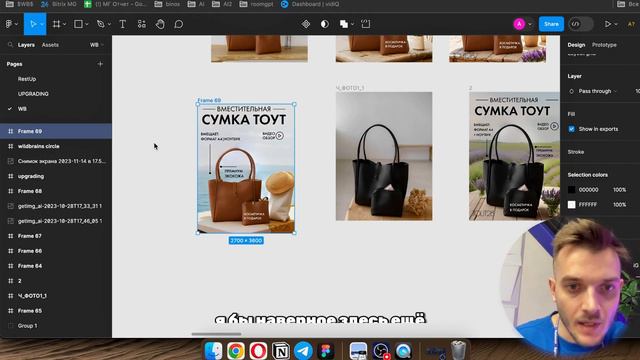Click the pink user avatar A
The width and height of the screenshot is (640, 360).
tap(519, 24)
